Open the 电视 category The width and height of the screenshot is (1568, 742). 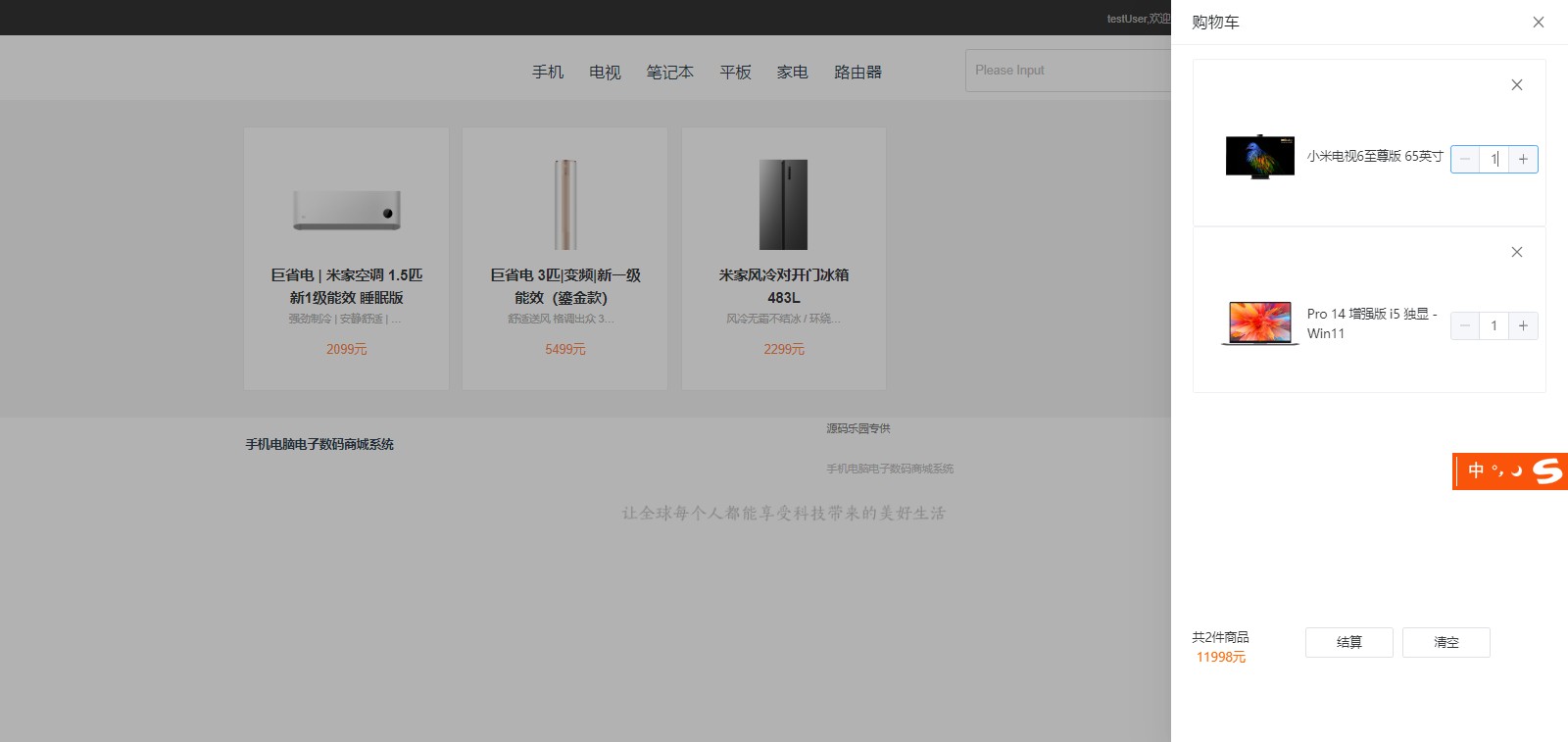(605, 72)
